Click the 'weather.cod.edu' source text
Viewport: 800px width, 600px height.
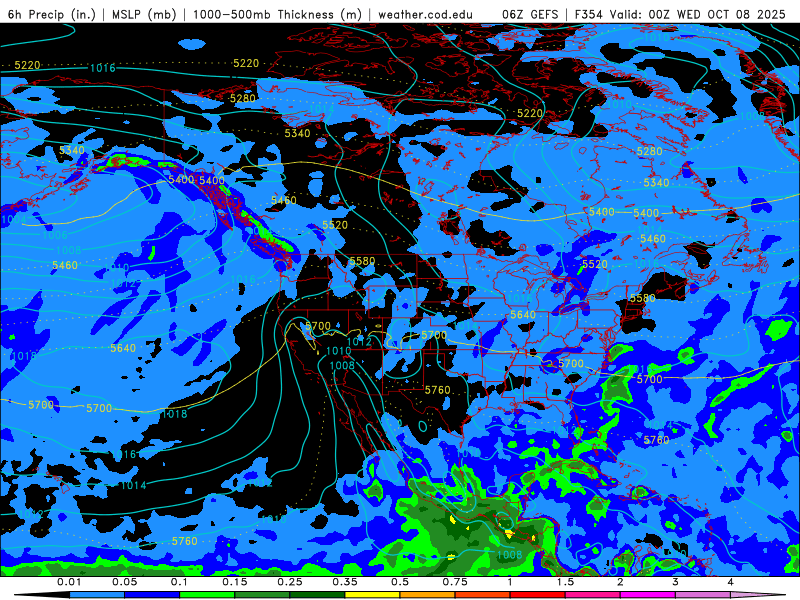point(426,14)
